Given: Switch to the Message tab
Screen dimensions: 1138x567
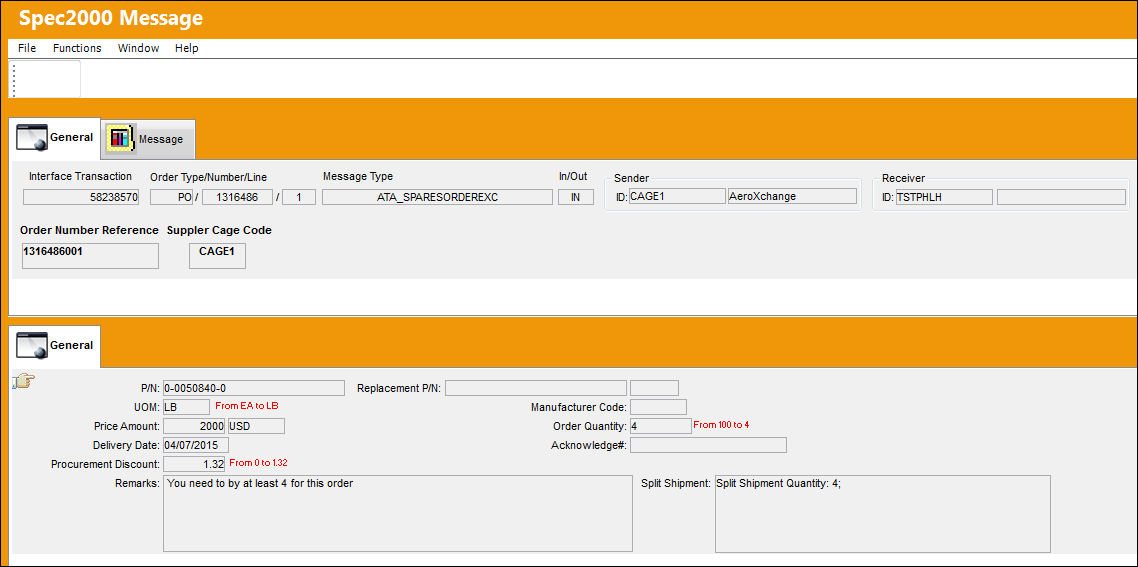Looking at the screenshot, I should click(148, 139).
